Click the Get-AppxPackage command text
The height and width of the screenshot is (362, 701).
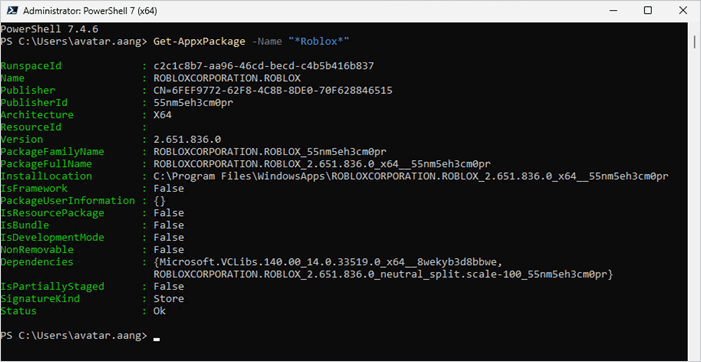(x=199, y=42)
